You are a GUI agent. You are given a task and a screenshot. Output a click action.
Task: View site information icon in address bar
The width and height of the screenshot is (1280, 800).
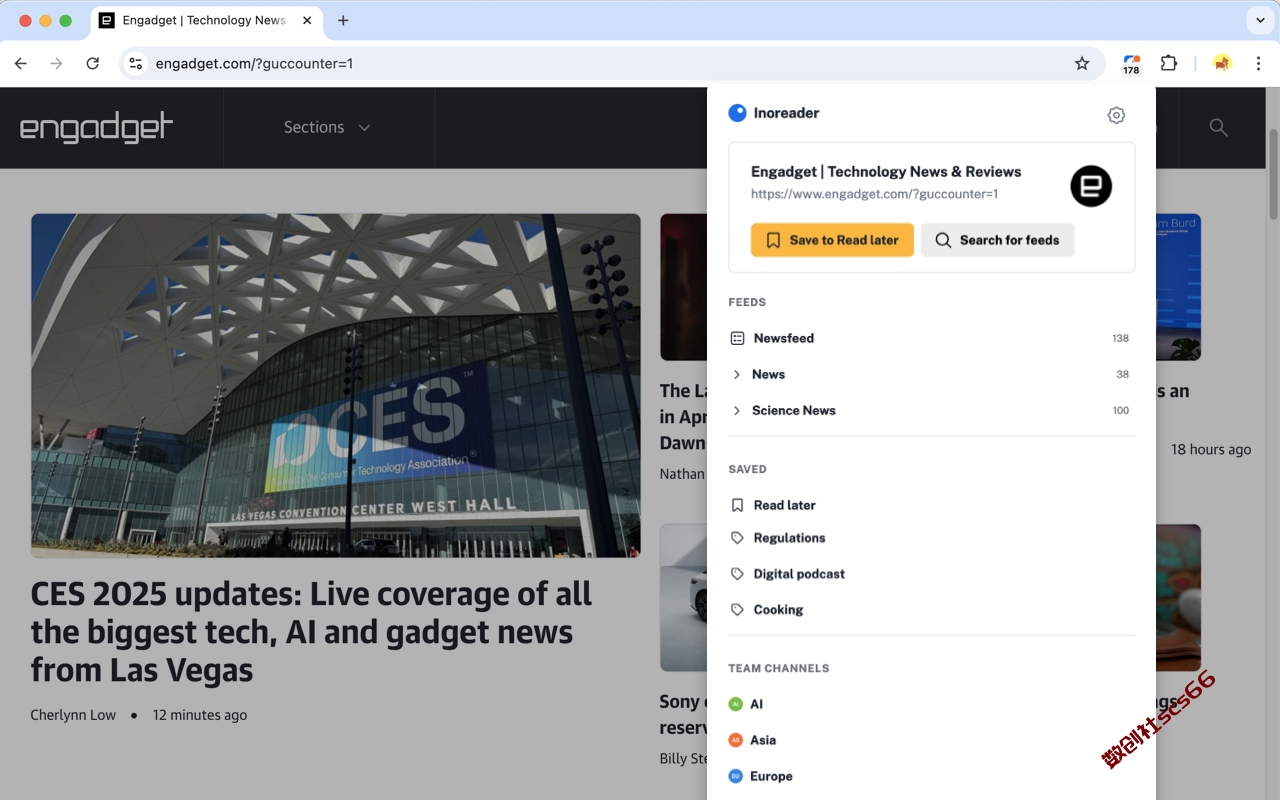point(136,63)
